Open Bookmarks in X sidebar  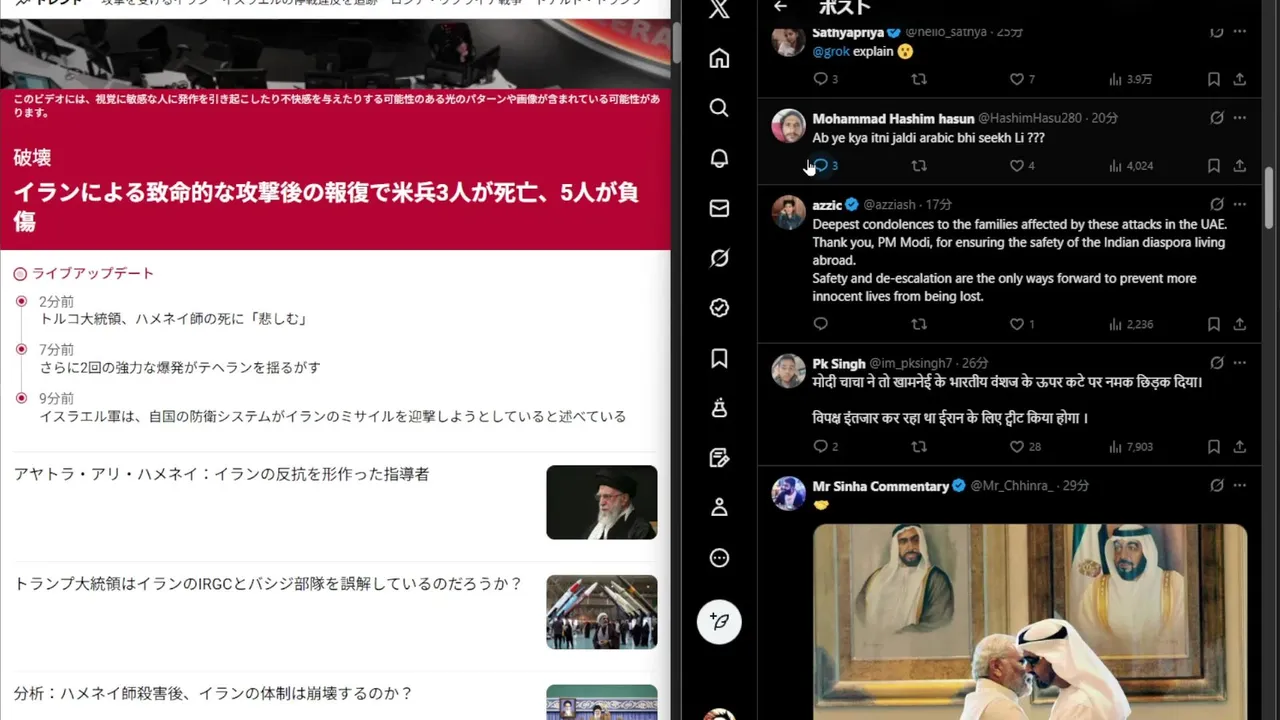pos(719,358)
